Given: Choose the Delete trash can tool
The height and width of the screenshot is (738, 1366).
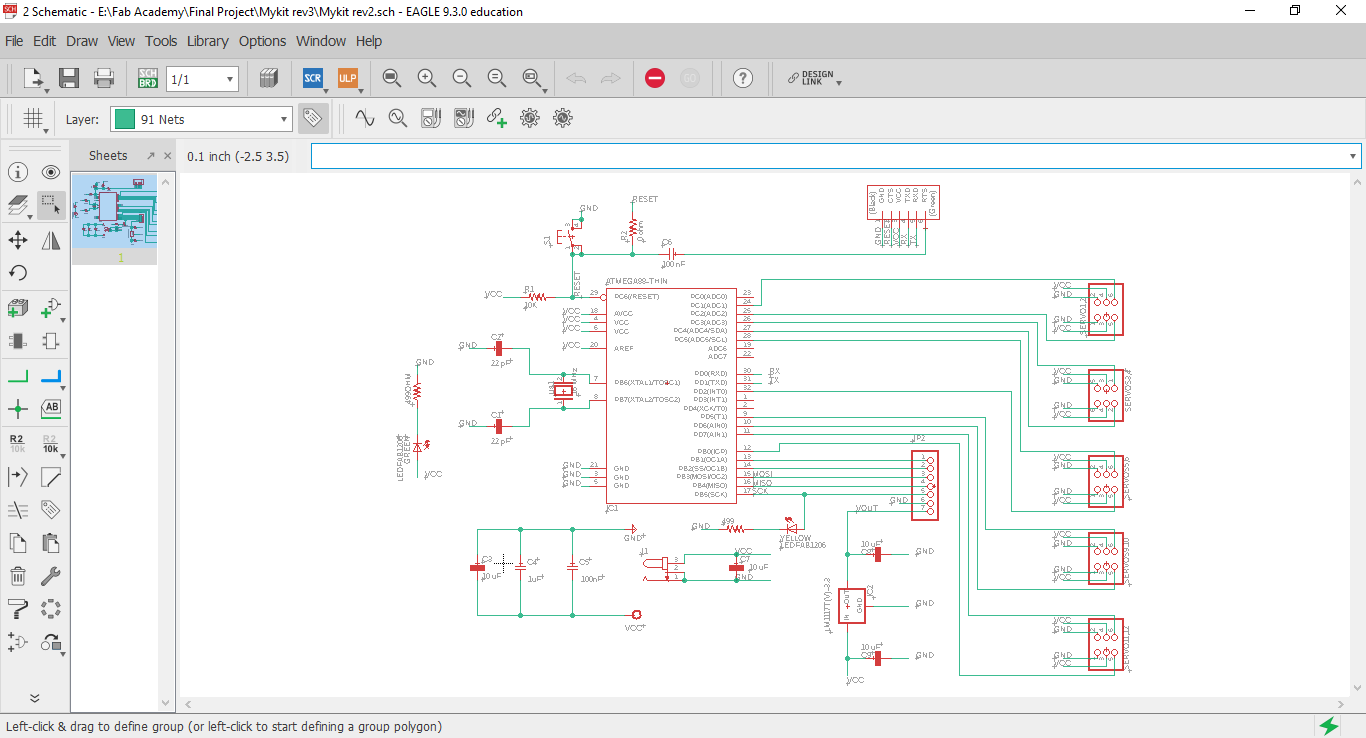Looking at the screenshot, I should coord(18,575).
